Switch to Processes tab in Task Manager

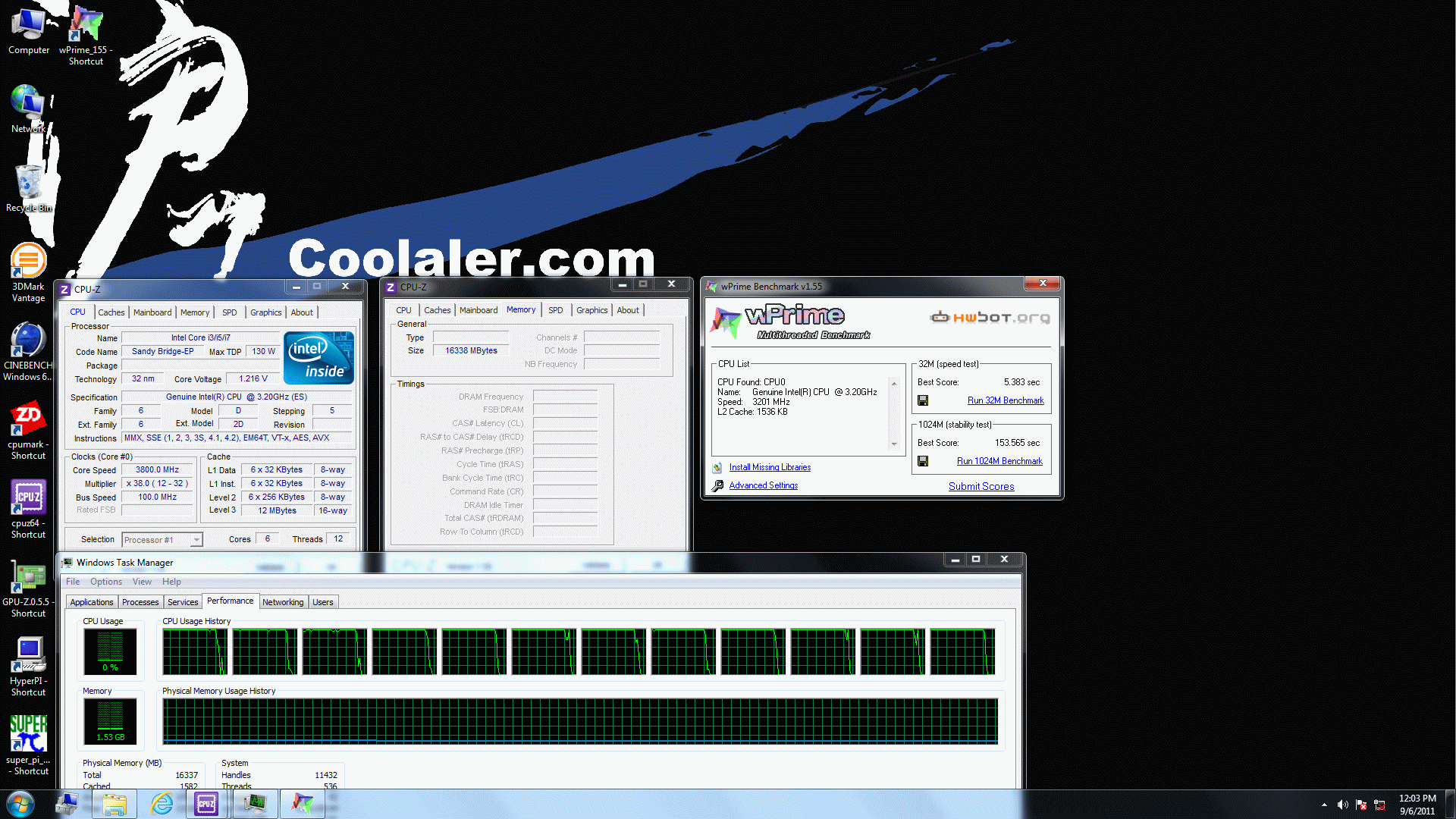pos(140,602)
